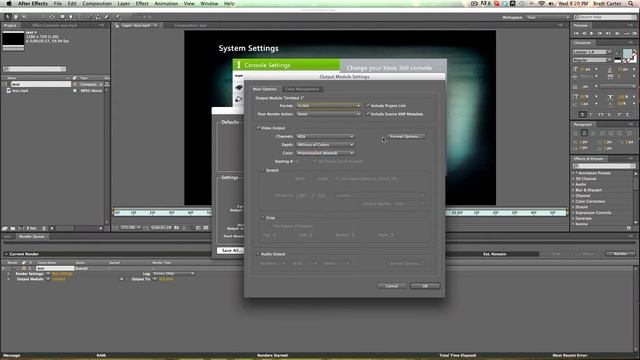The image size is (640, 360).
Task: Enable the Audio Output checkbox
Action: pos(258,254)
